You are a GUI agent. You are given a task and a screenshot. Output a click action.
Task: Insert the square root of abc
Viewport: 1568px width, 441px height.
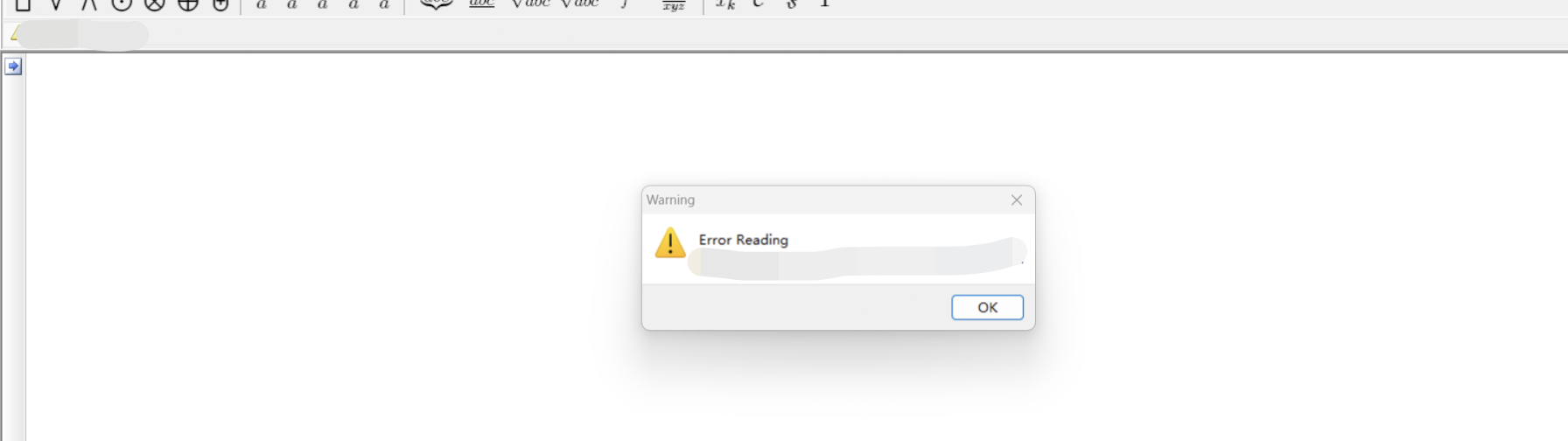(530, 4)
